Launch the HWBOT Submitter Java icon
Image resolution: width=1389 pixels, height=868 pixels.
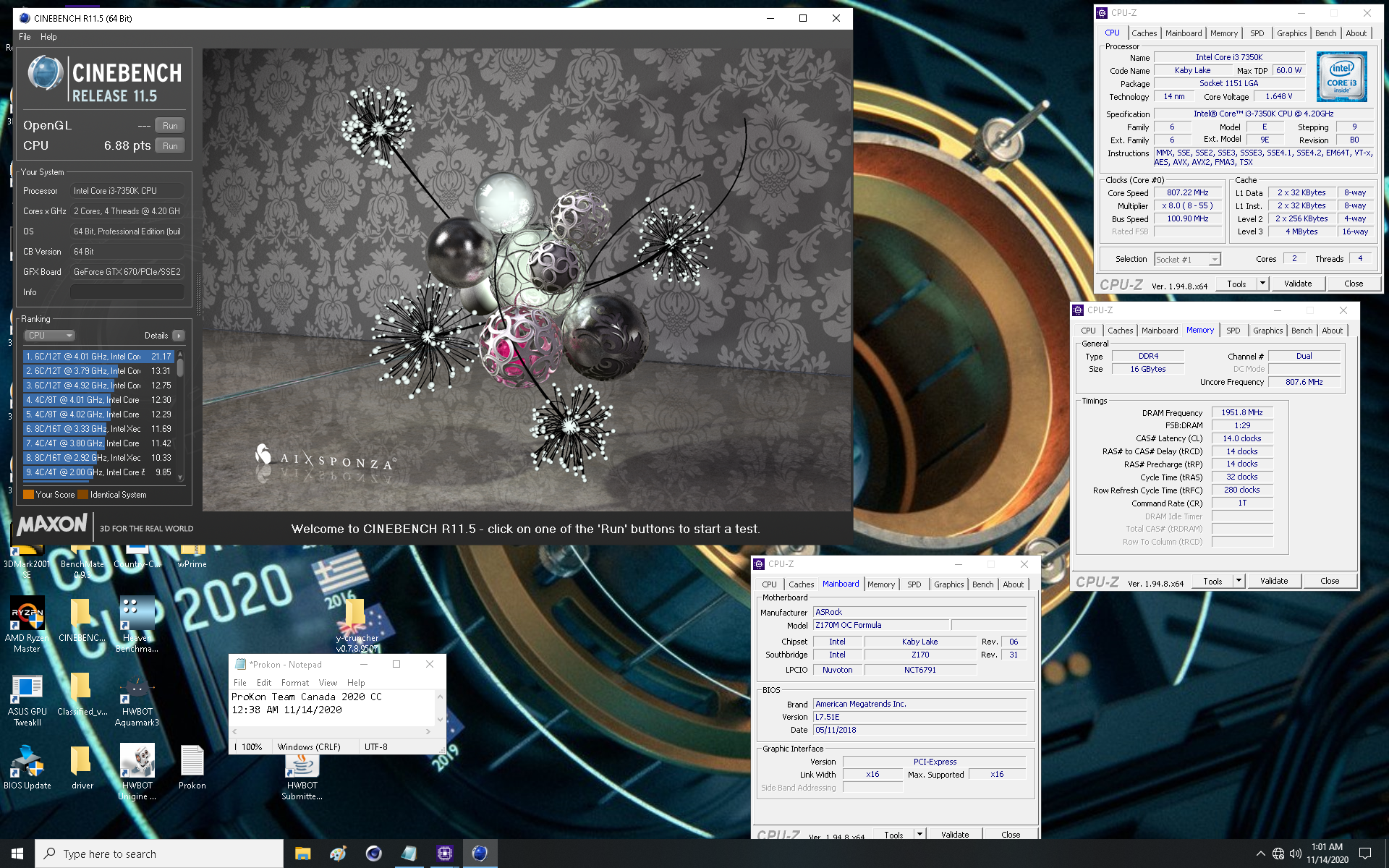click(302, 776)
